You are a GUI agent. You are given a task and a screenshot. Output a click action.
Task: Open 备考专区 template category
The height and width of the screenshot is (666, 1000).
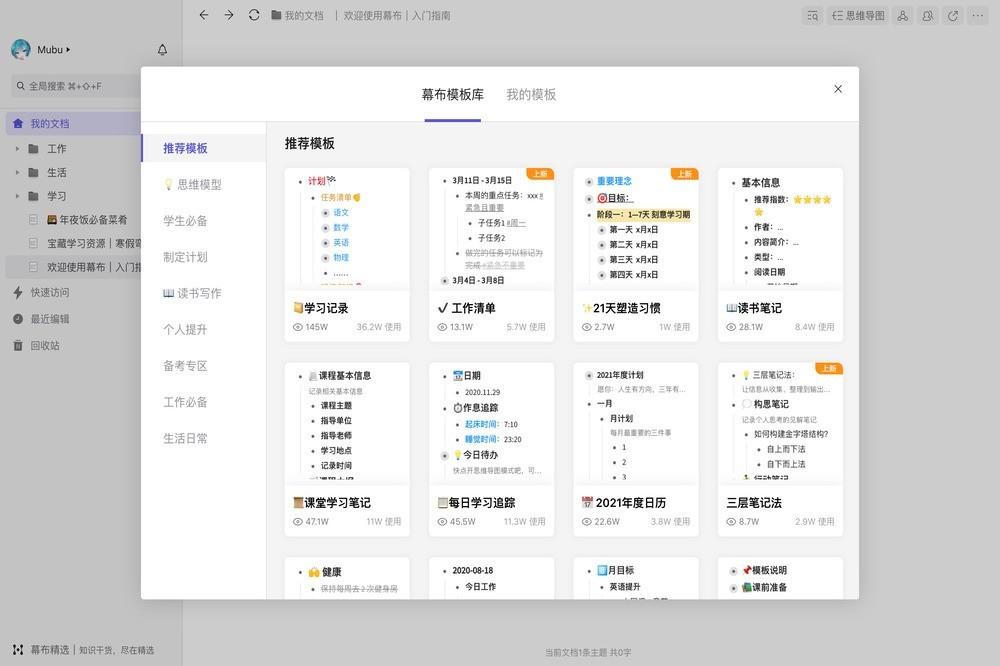pyautogui.click(x=203, y=366)
